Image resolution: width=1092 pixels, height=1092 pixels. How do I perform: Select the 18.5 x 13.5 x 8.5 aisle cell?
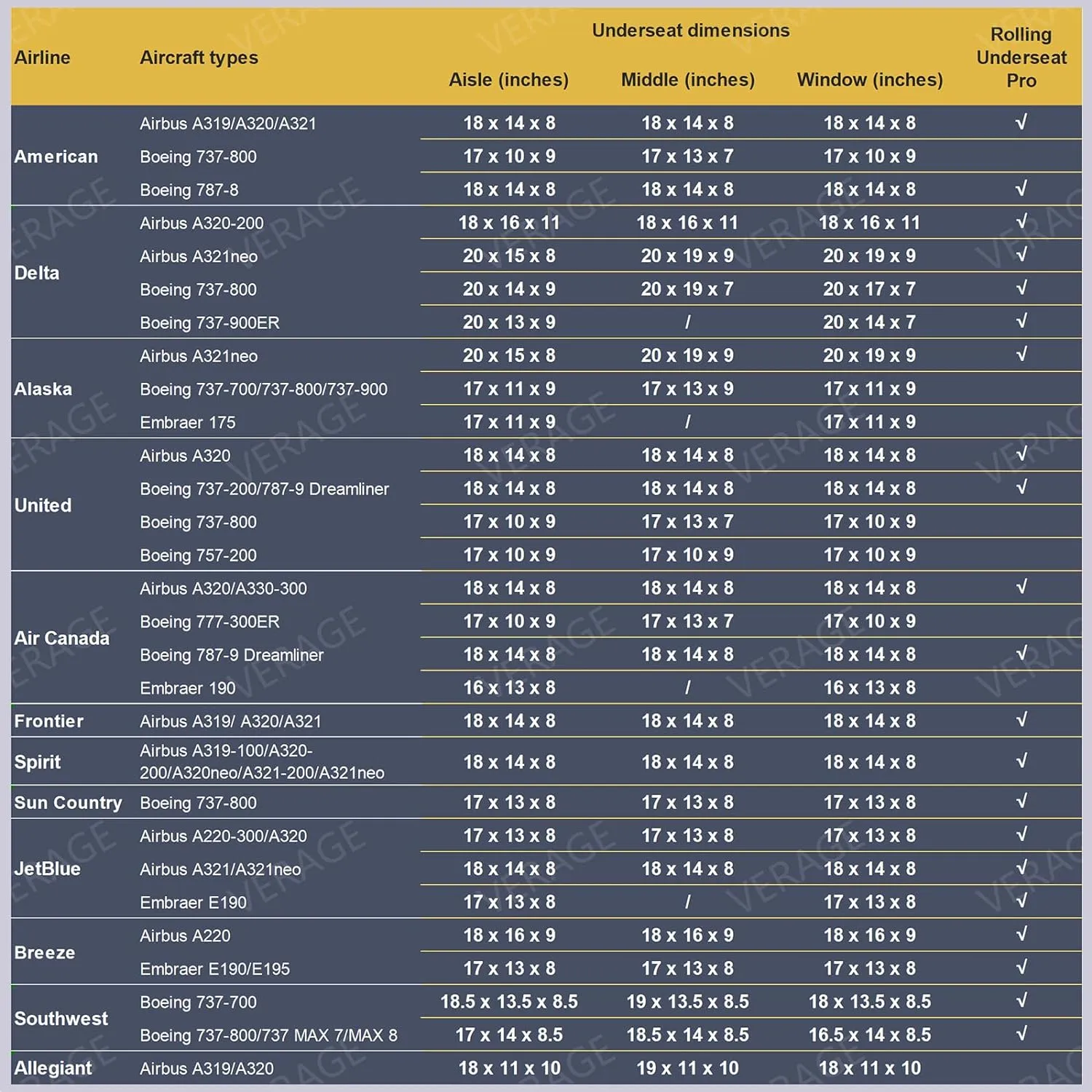(509, 1002)
